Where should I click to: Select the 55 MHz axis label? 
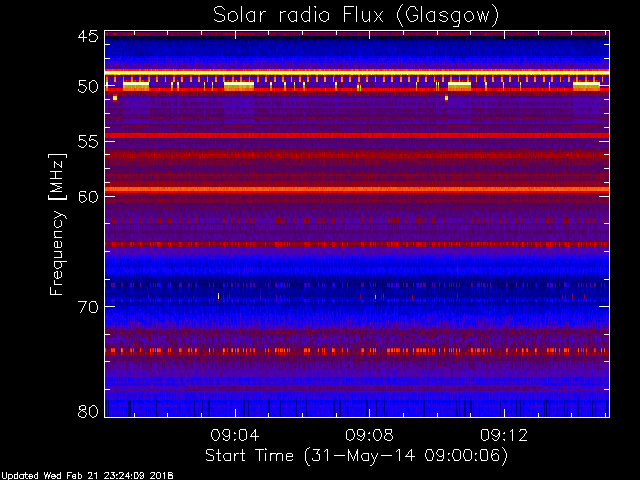click(x=88, y=142)
